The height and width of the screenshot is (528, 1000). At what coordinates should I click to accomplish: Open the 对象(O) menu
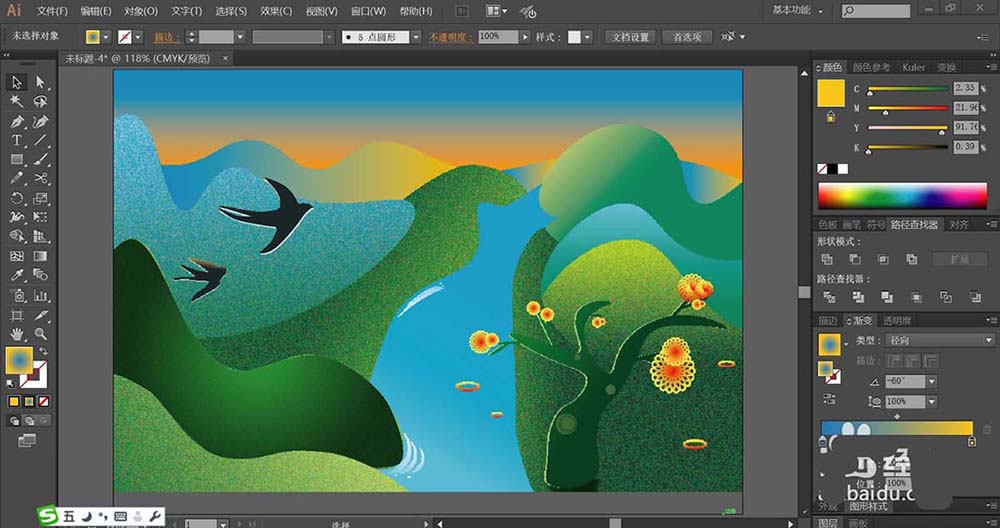click(141, 11)
